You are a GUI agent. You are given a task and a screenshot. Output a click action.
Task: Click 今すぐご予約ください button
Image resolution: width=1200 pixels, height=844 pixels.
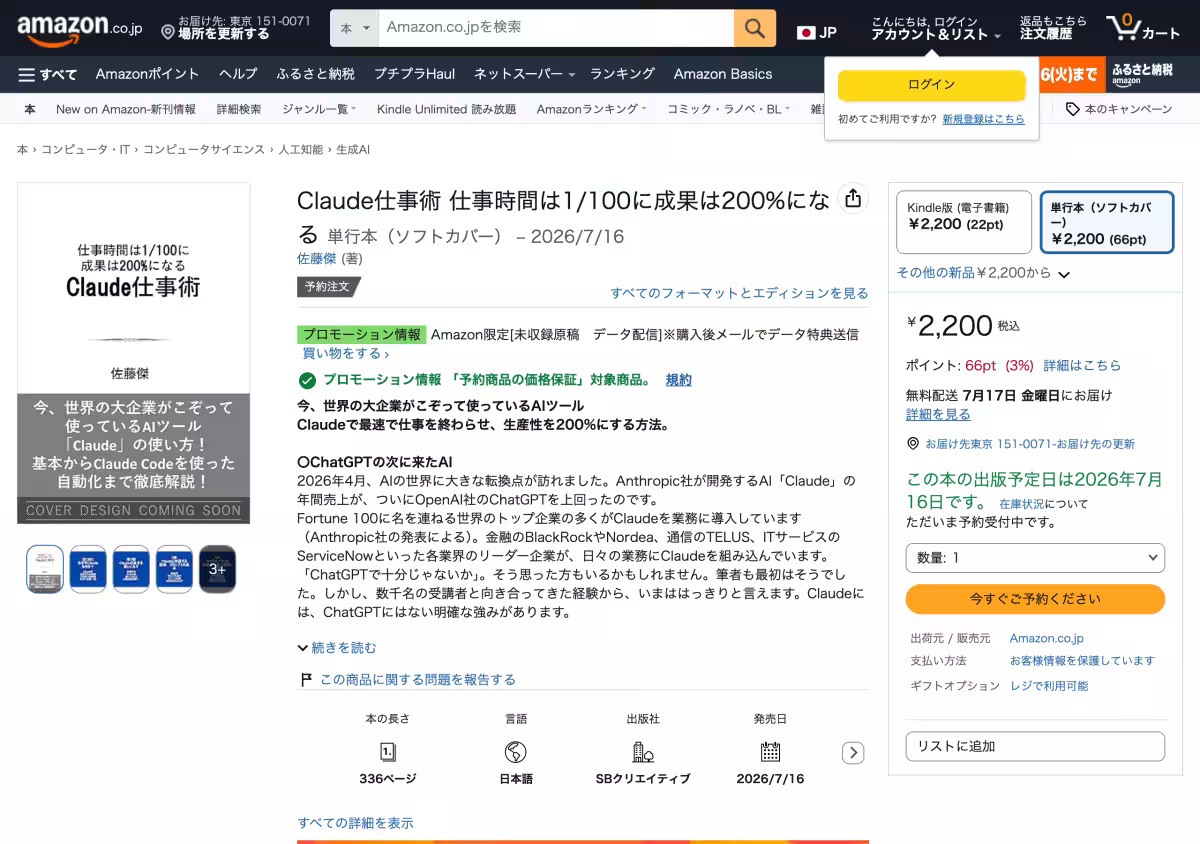(x=1035, y=599)
